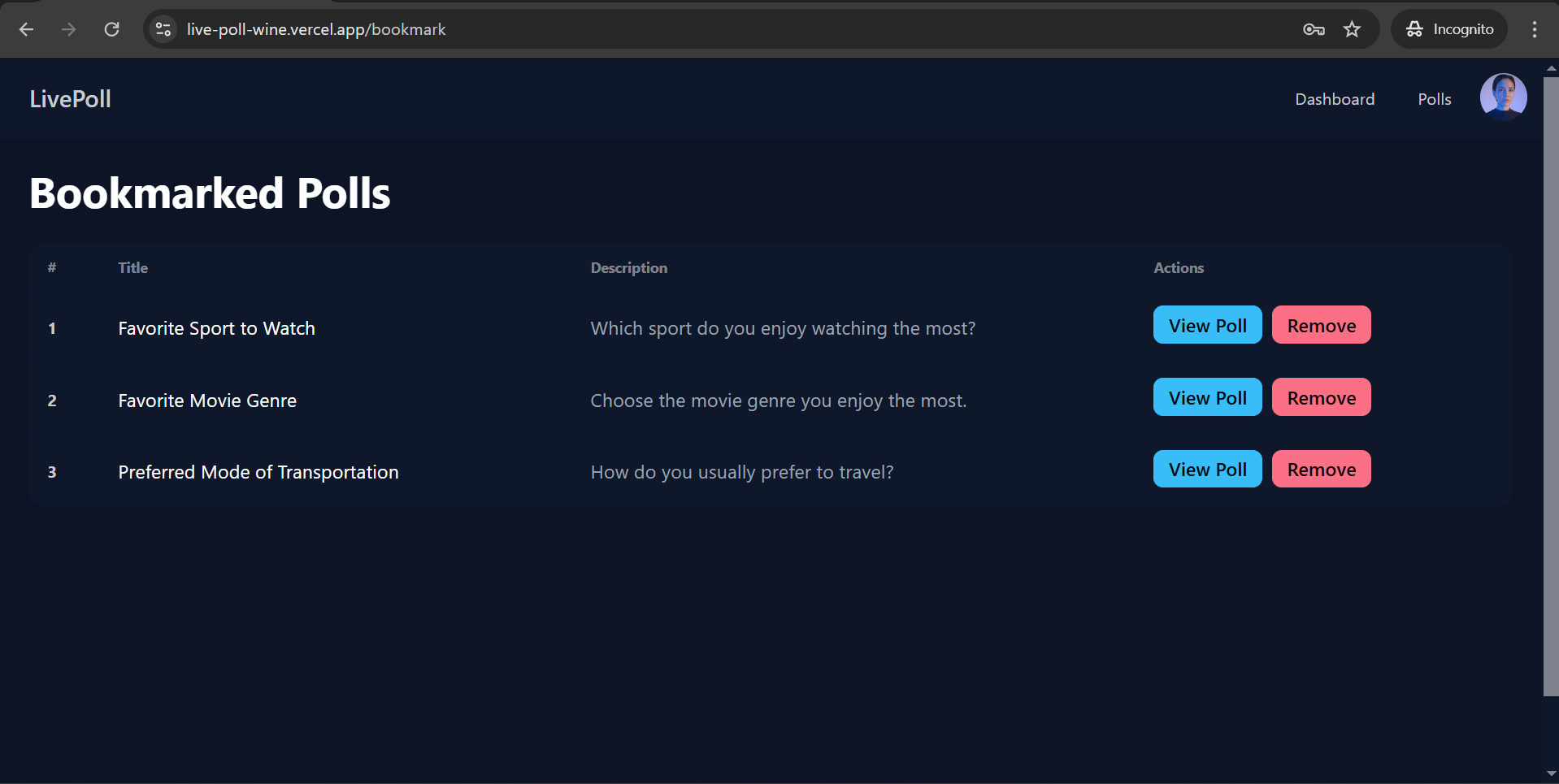View the Favorite Movie Genre poll

1207,397
